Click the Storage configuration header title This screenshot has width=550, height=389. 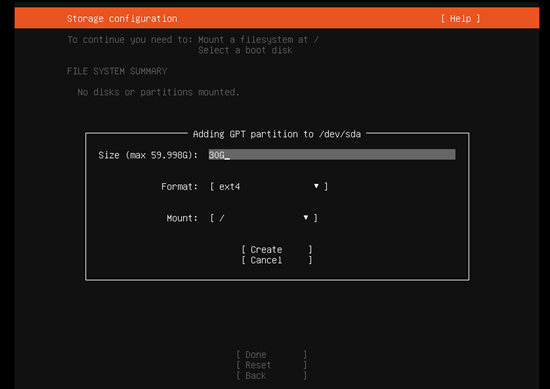pos(122,19)
